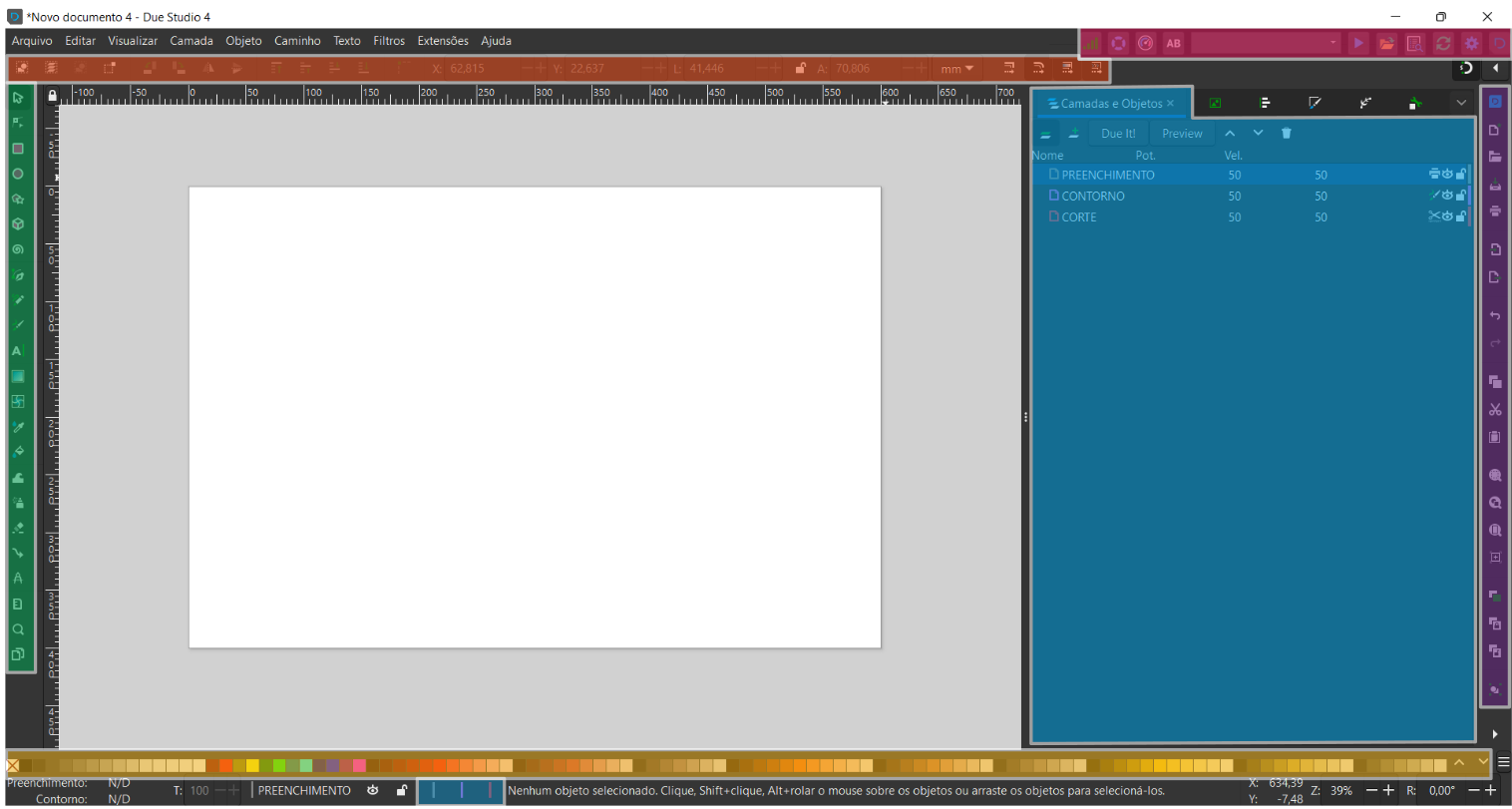
Task: Click the Undo arrow in right toolbar
Action: tap(1495, 315)
